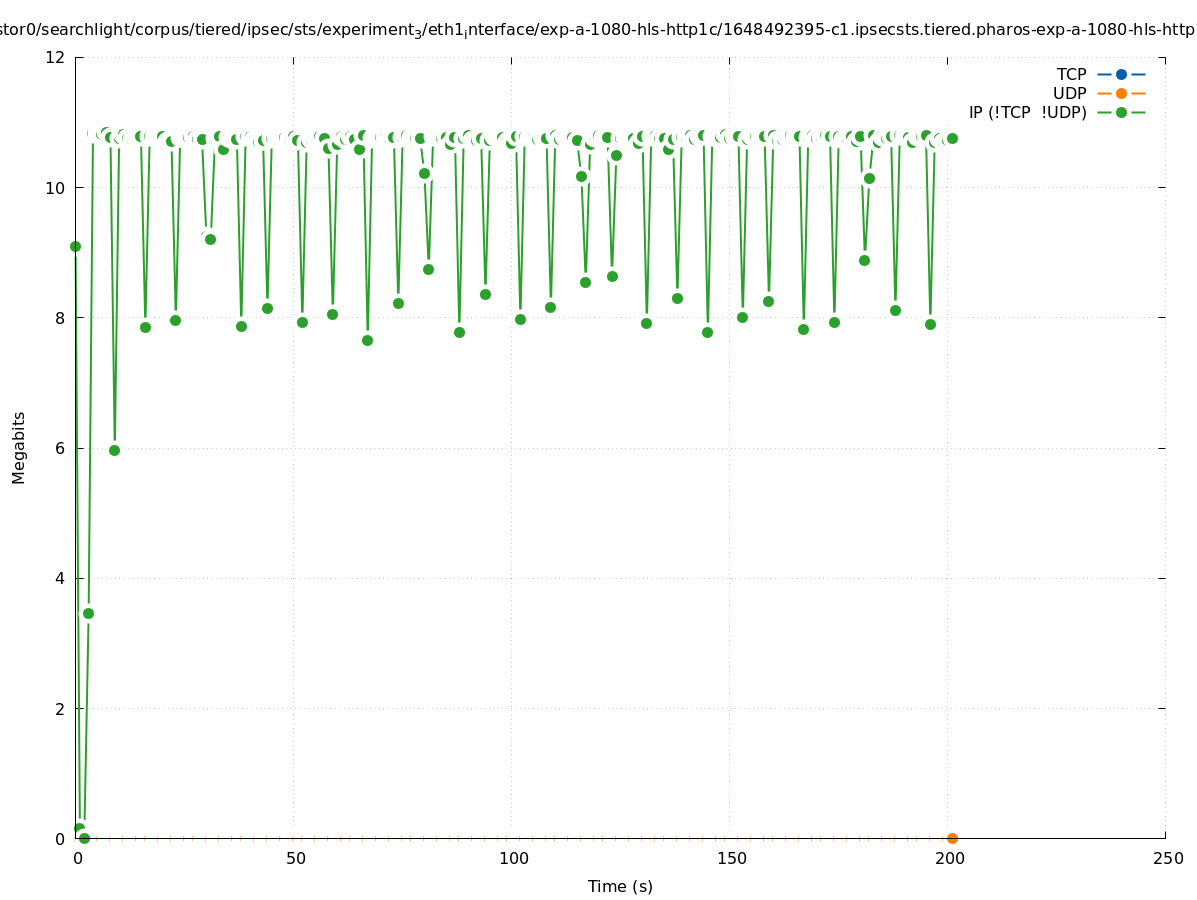Click the chart title file path text
This screenshot has width=1197, height=900.
(x=598, y=30)
